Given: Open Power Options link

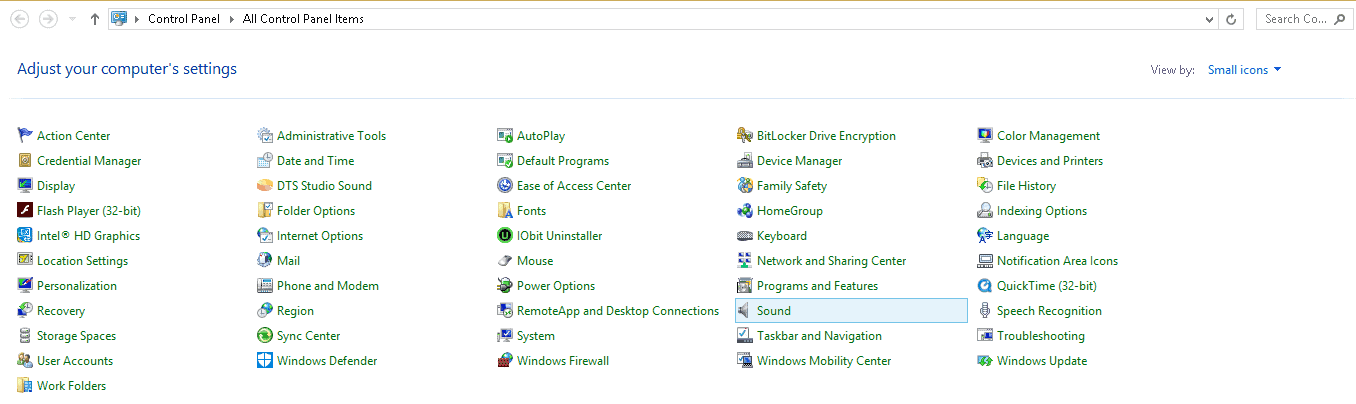Looking at the screenshot, I should tap(556, 286).
